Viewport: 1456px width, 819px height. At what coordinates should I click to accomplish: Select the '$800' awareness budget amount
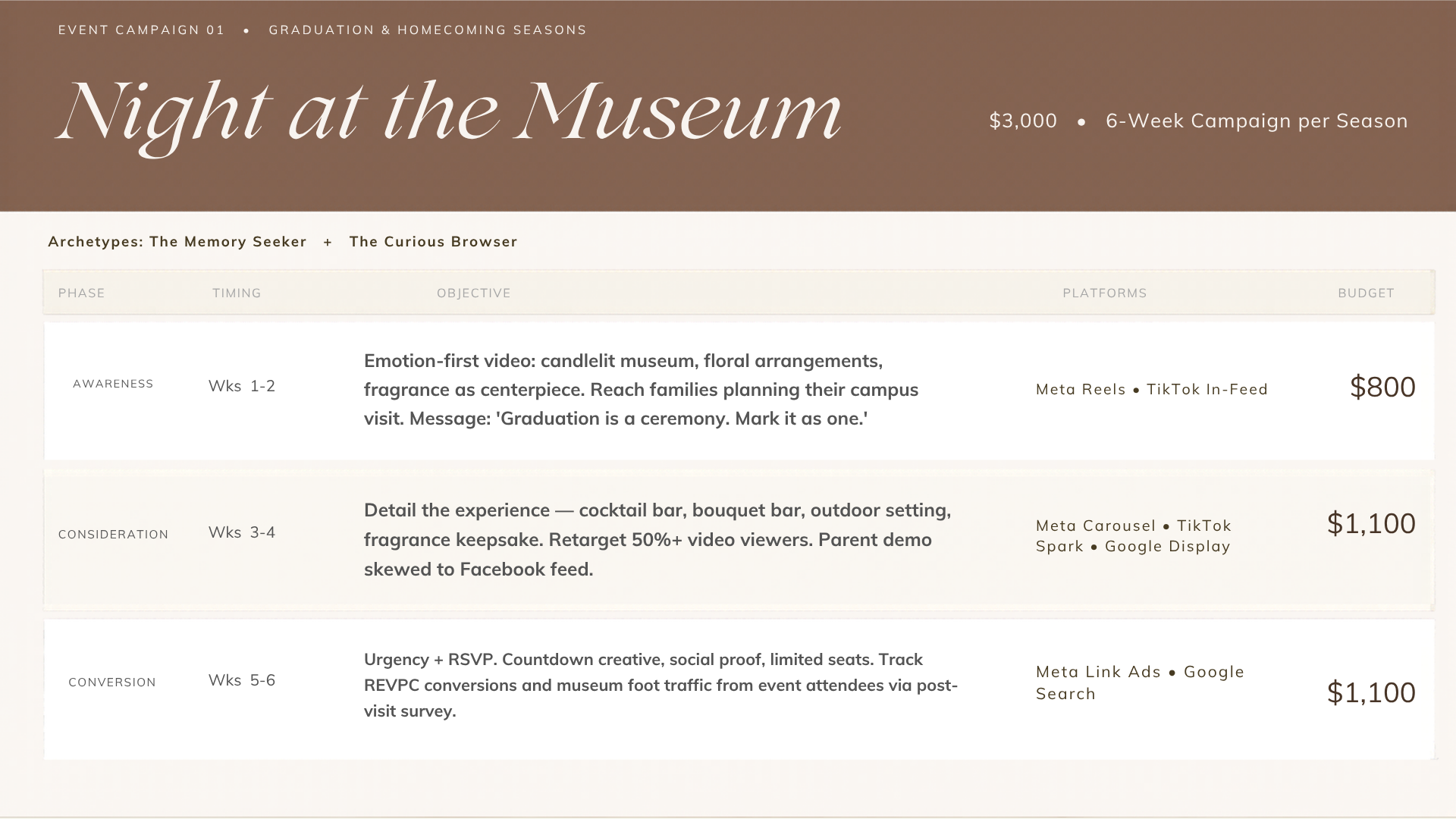[x=1382, y=388]
